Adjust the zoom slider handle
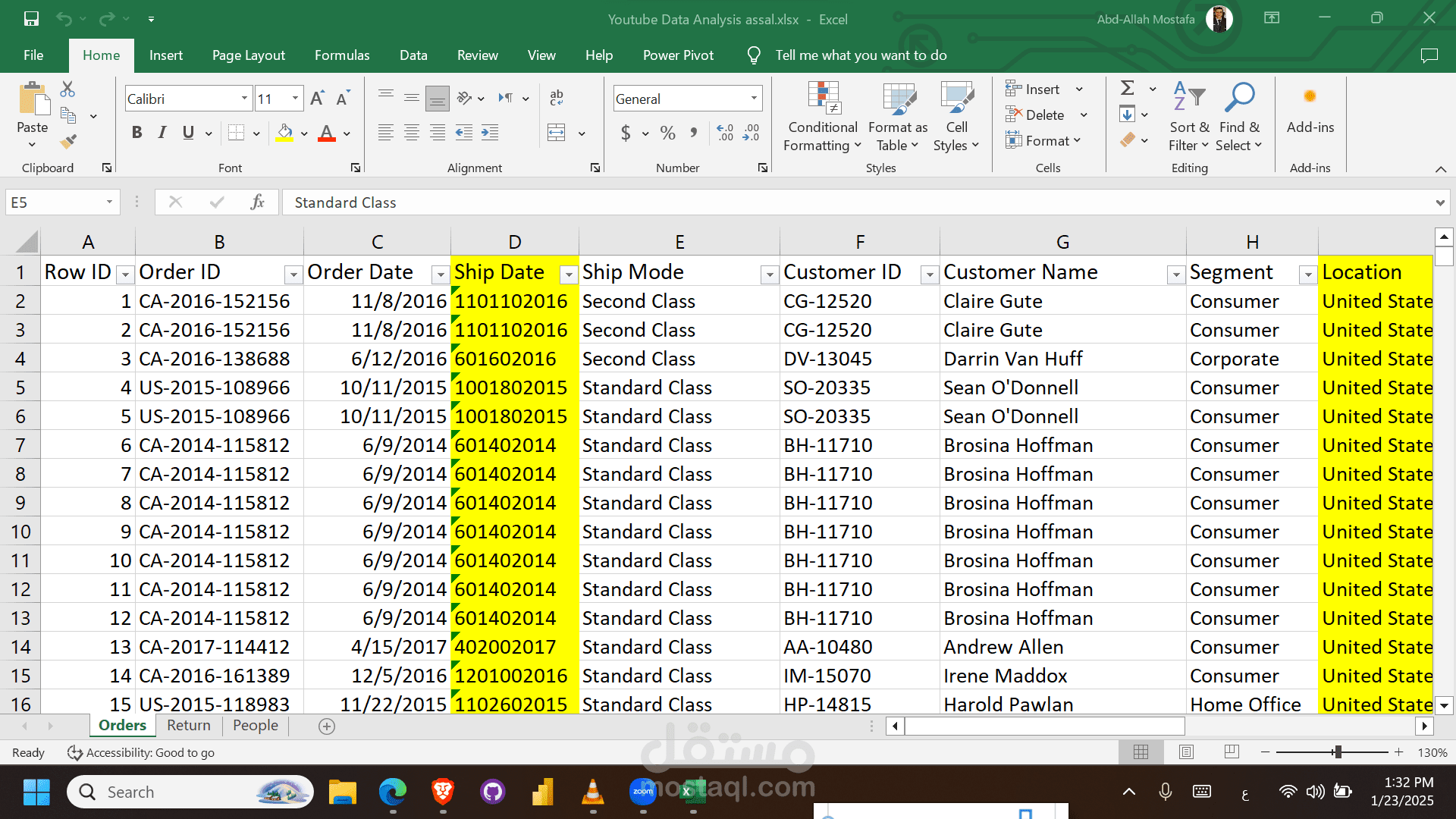 click(x=1338, y=752)
